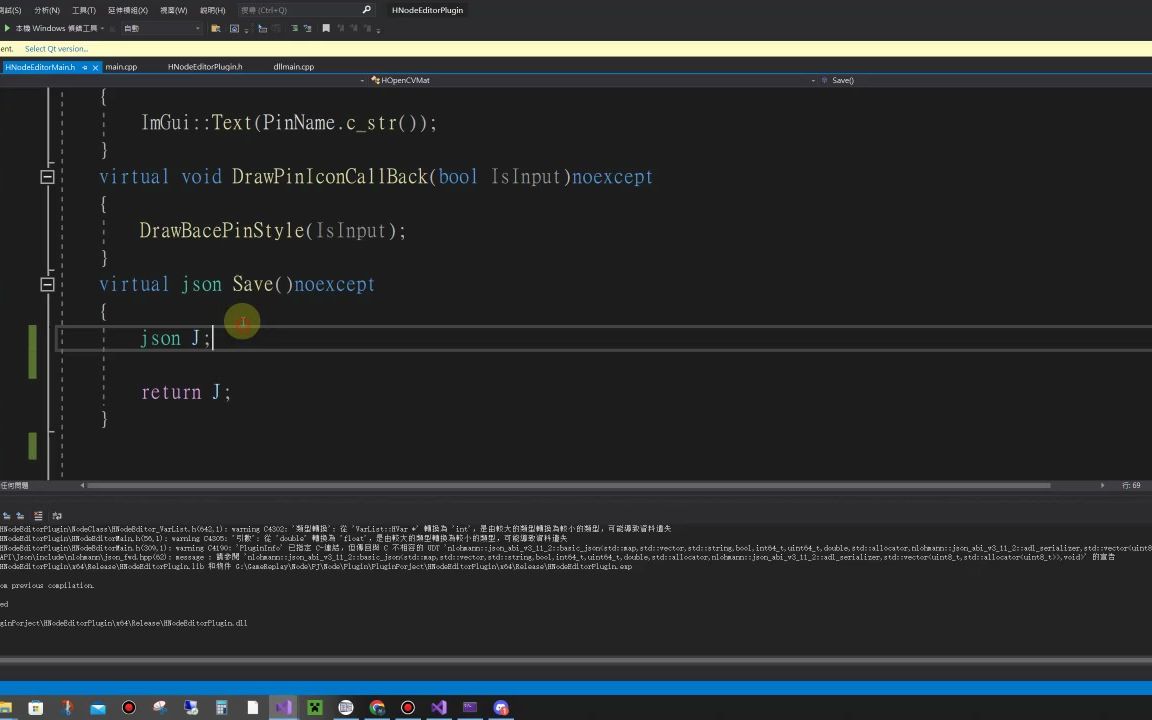Click the HNodeEditorPlugin solution name button
Viewport: 1152px width, 720px height.
[428, 10]
